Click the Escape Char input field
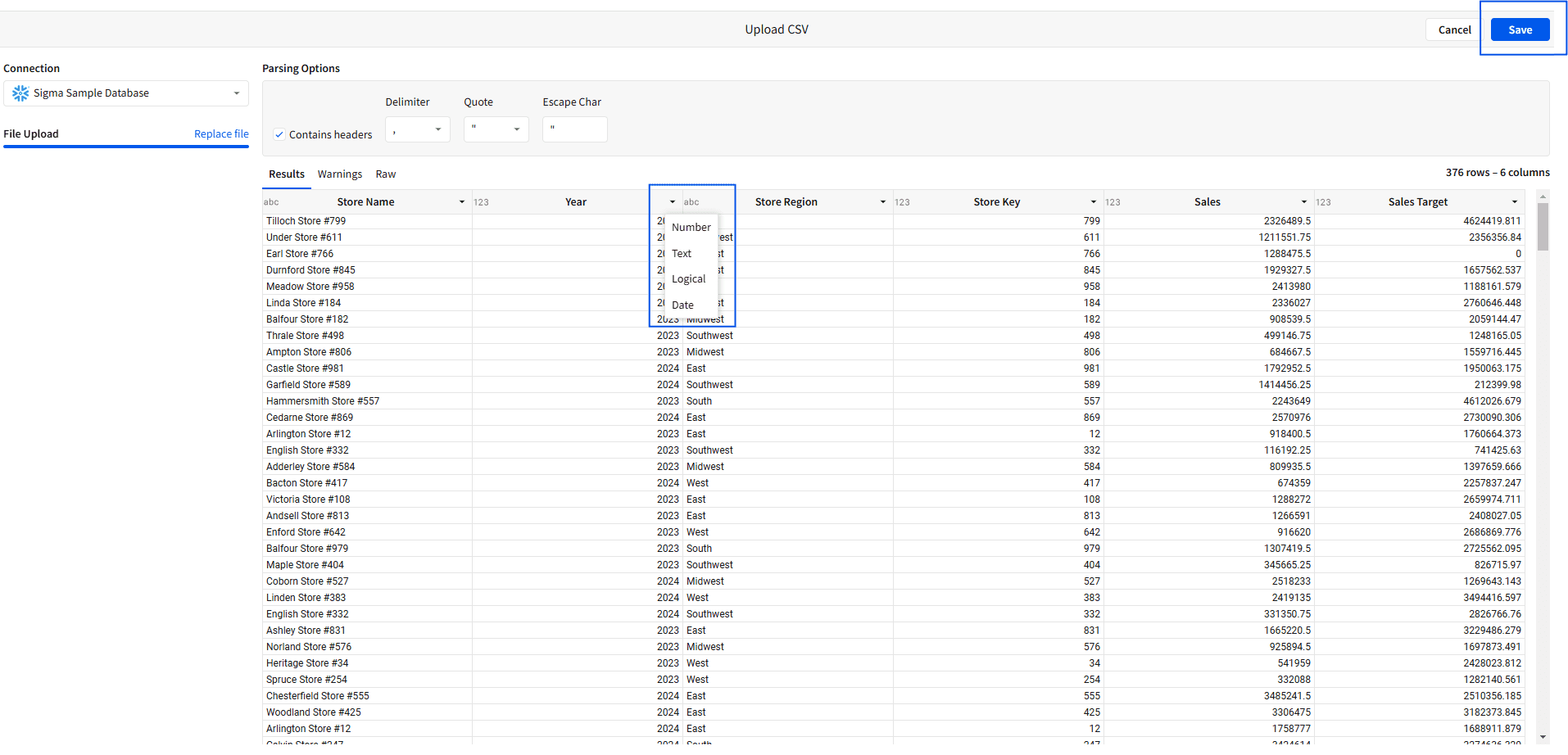 coord(574,129)
